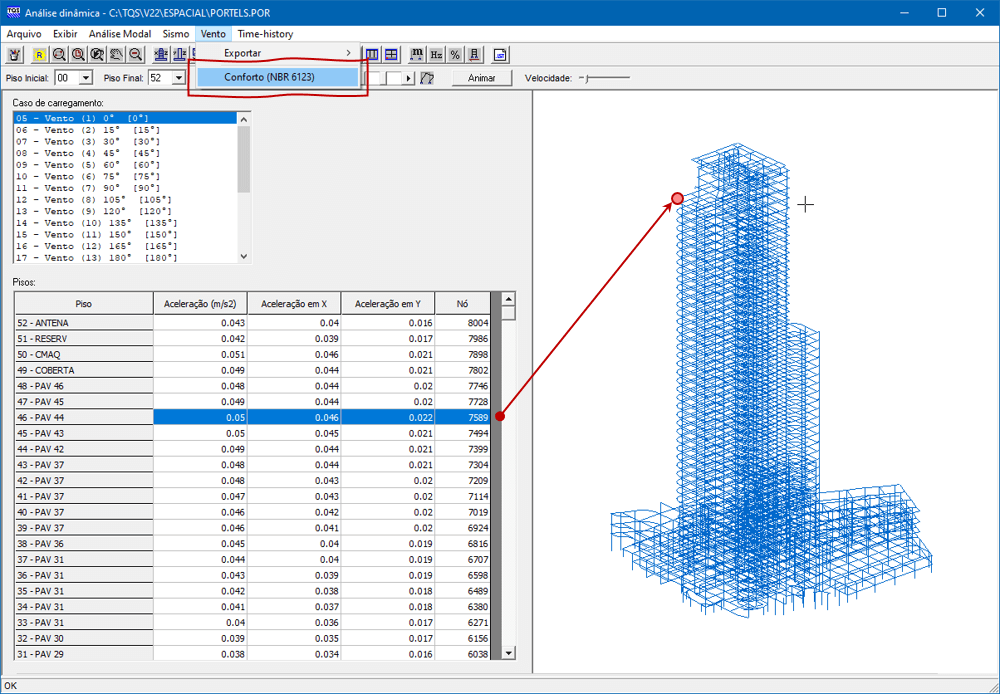Click load case list scroll up arrow
Screen dimensions: 1000x694
pyautogui.click(x=244, y=119)
